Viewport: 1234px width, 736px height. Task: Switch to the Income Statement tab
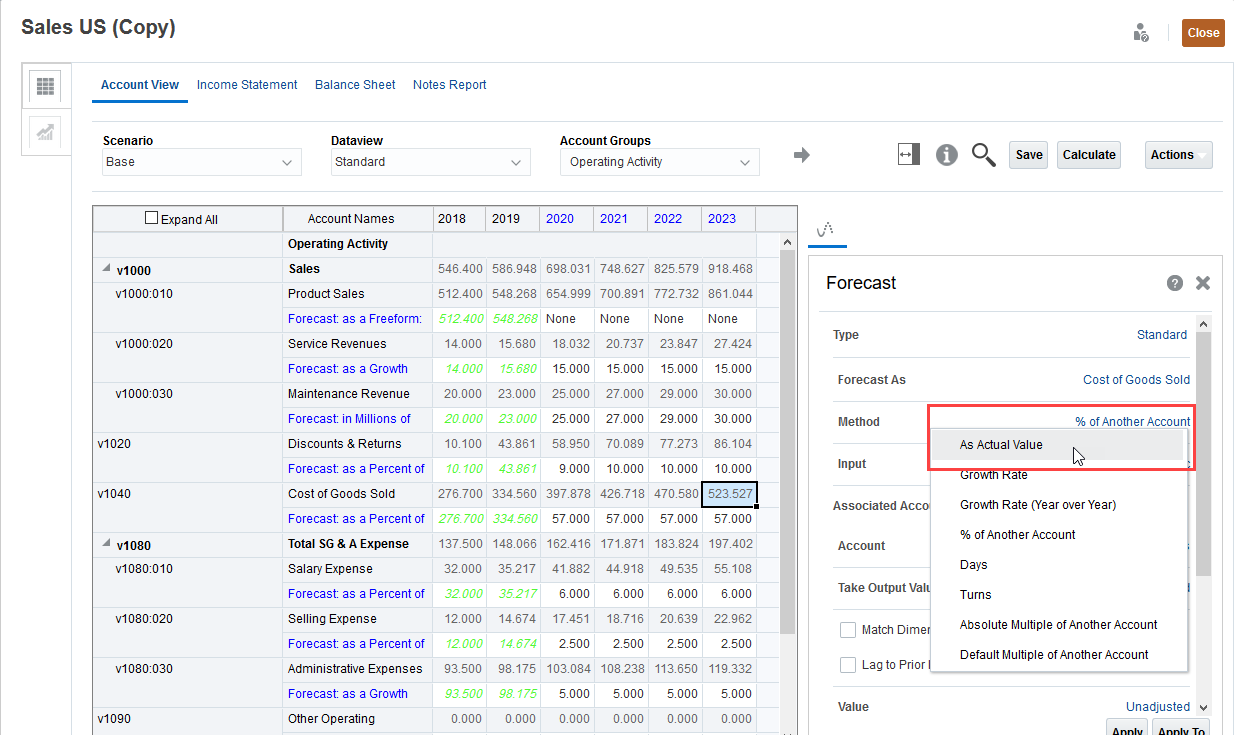[x=247, y=84]
